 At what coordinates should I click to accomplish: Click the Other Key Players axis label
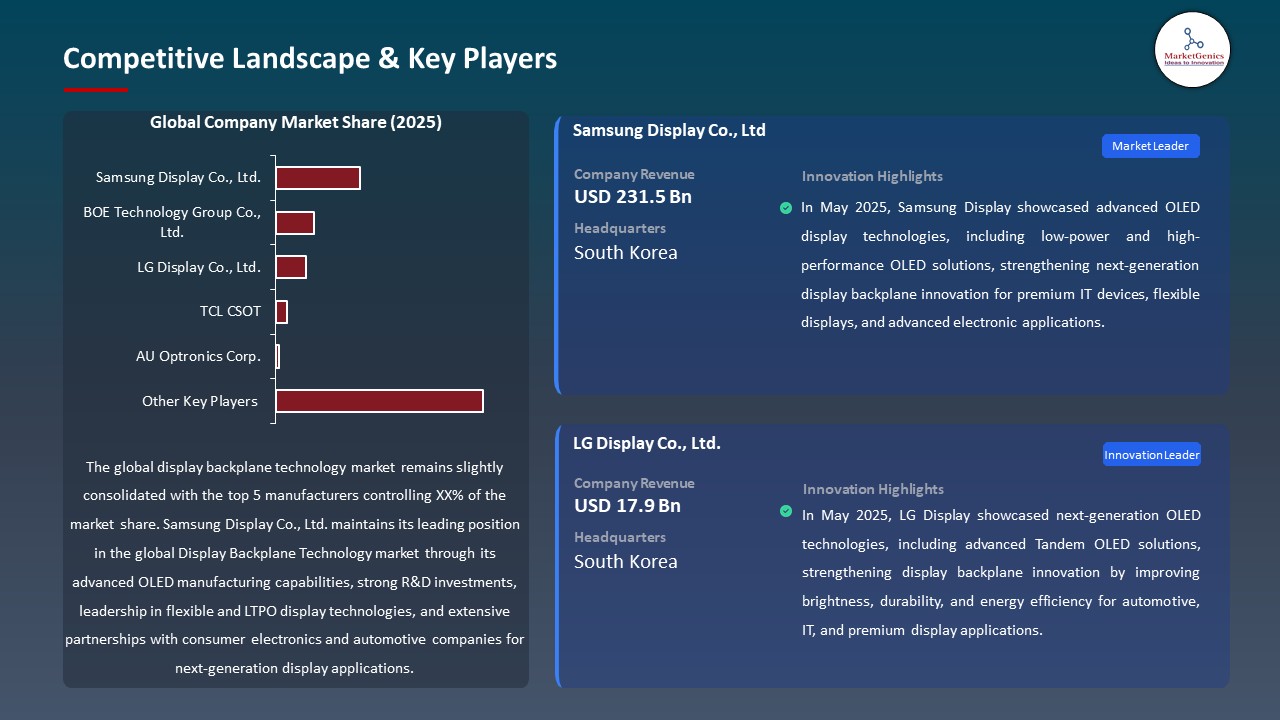pos(200,401)
